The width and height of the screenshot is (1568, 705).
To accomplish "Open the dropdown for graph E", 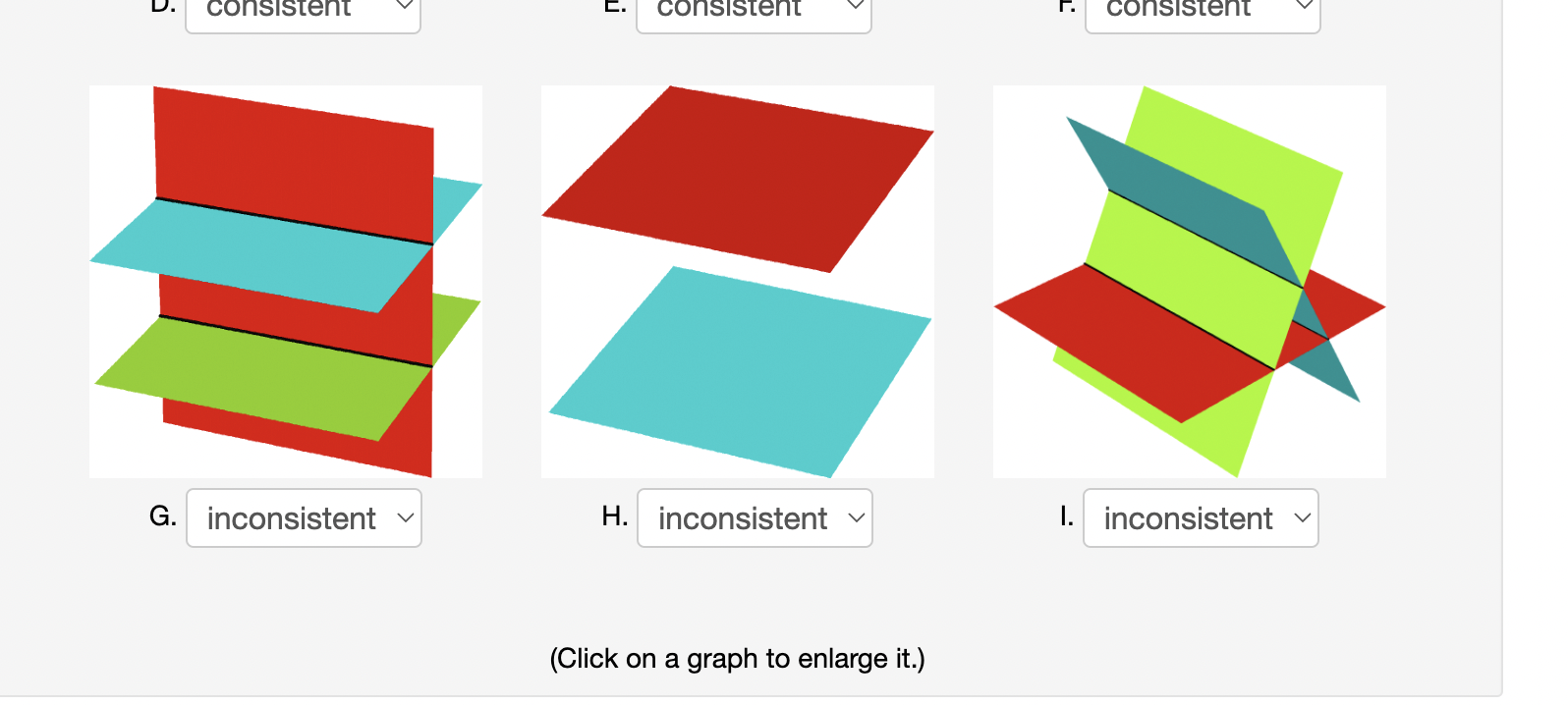I will 754,12.
